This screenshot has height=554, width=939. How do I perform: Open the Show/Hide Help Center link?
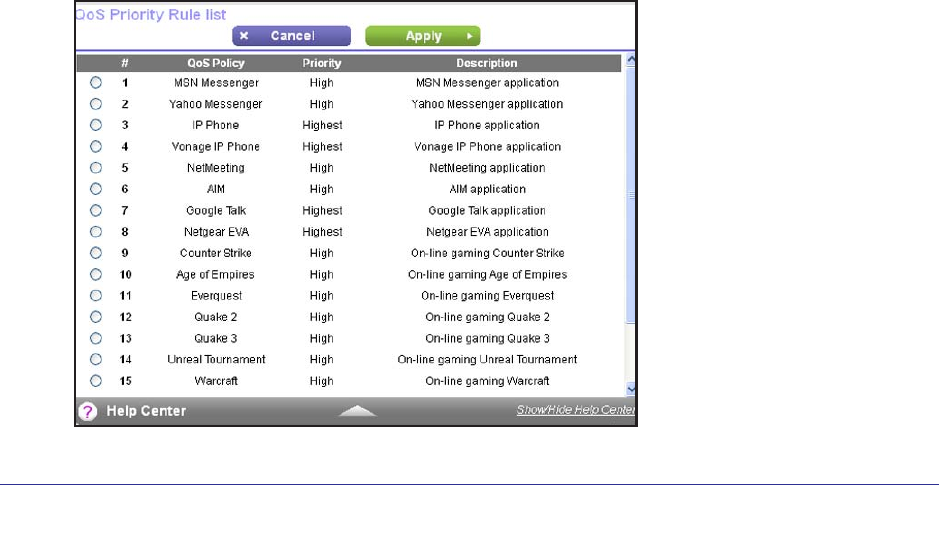[575, 410]
